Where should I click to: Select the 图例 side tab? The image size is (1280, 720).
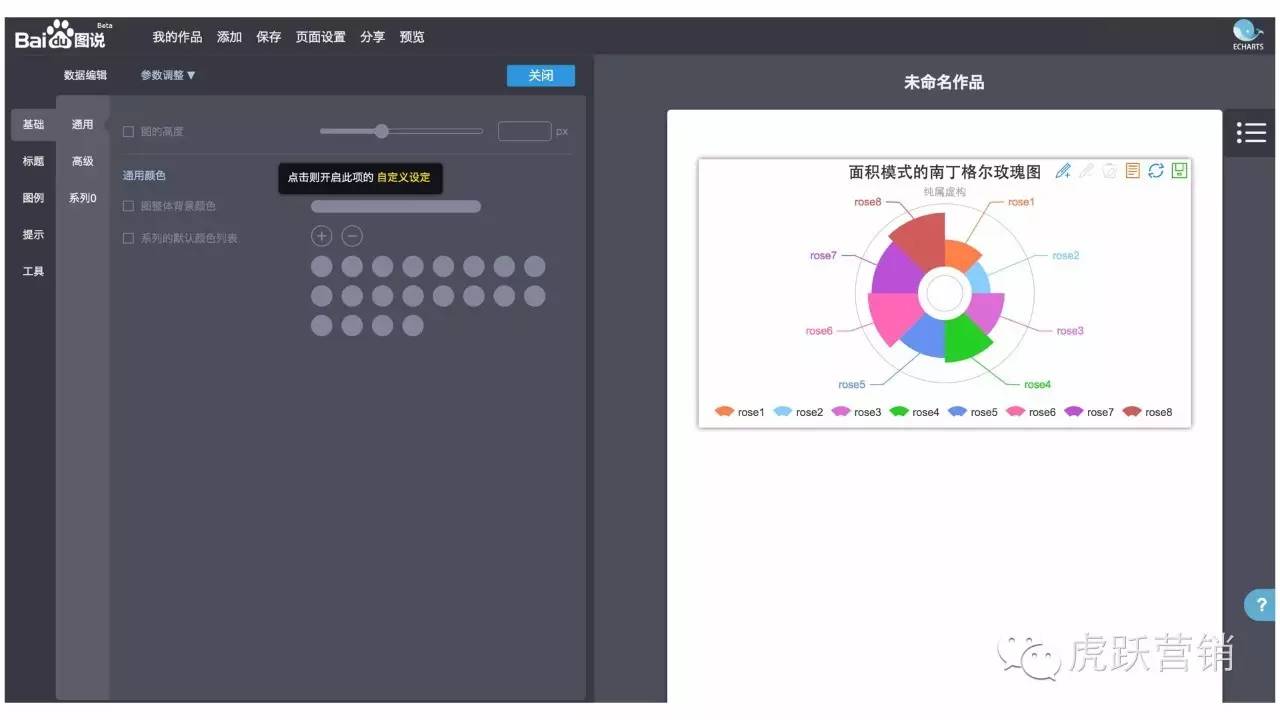(33, 198)
